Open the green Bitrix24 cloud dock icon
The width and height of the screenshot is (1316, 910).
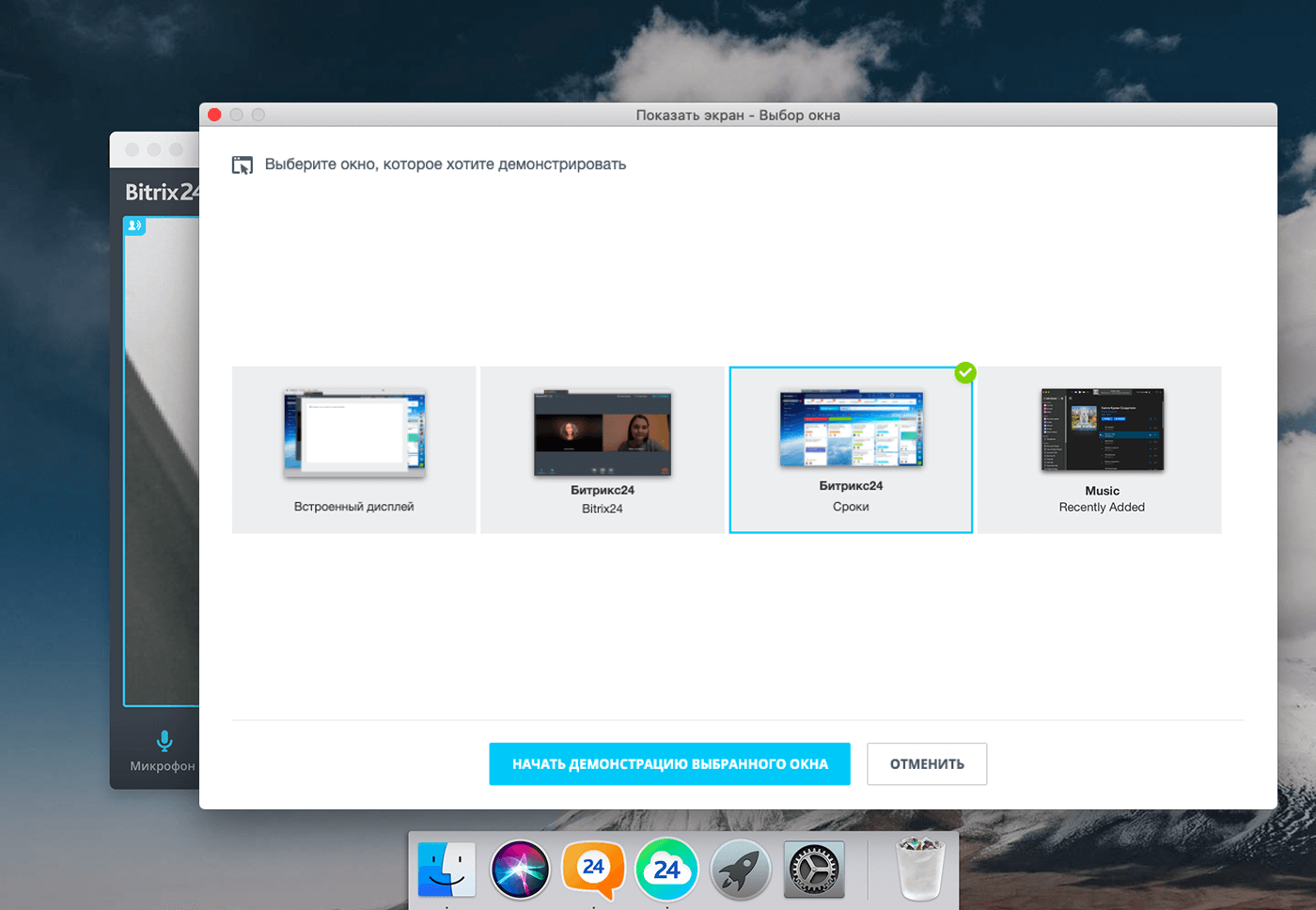point(666,869)
